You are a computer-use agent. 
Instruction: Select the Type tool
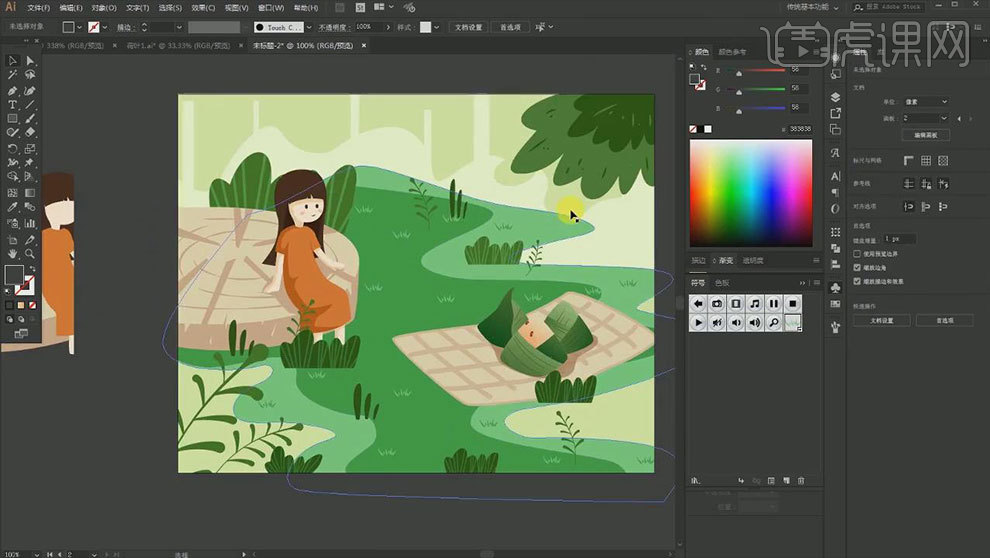tap(12, 104)
